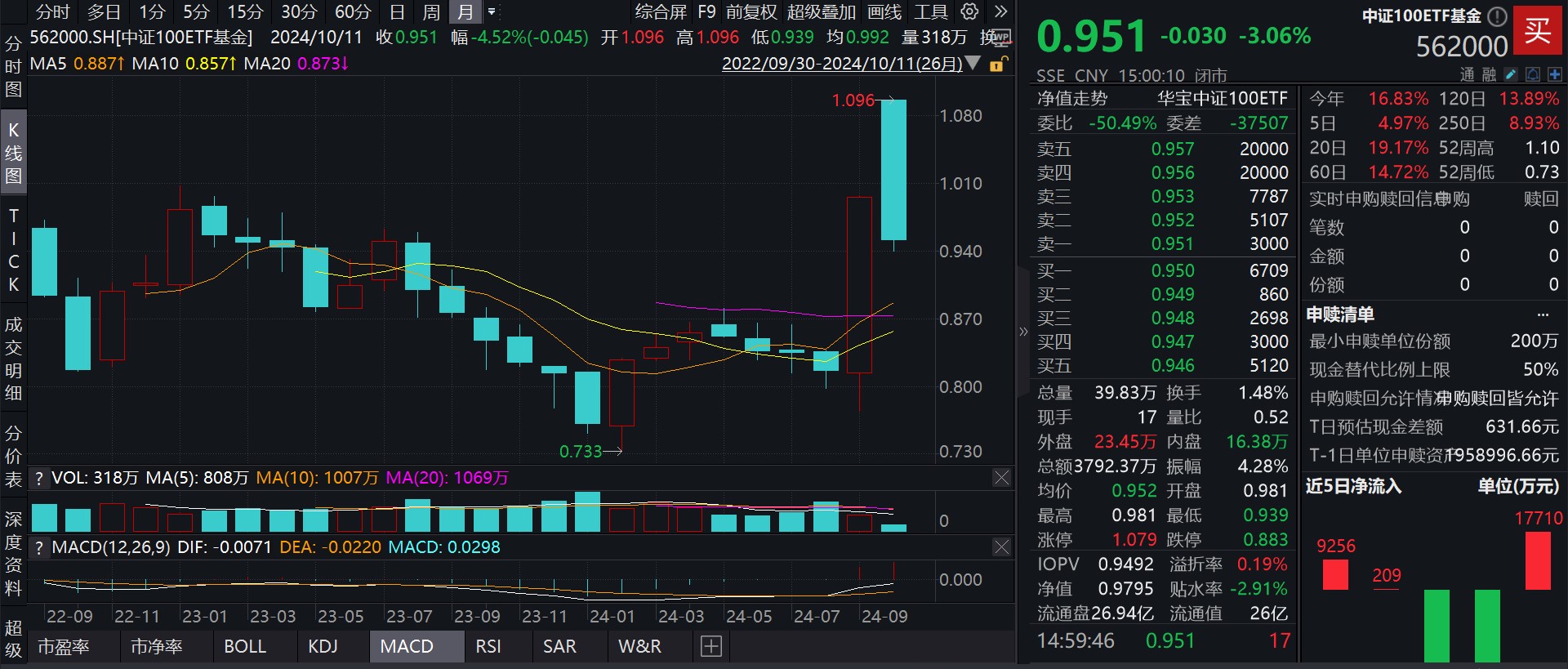The width and height of the screenshot is (1568, 669).
Task: Select the monthly 月 K-line tab
Action: tap(465, 12)
